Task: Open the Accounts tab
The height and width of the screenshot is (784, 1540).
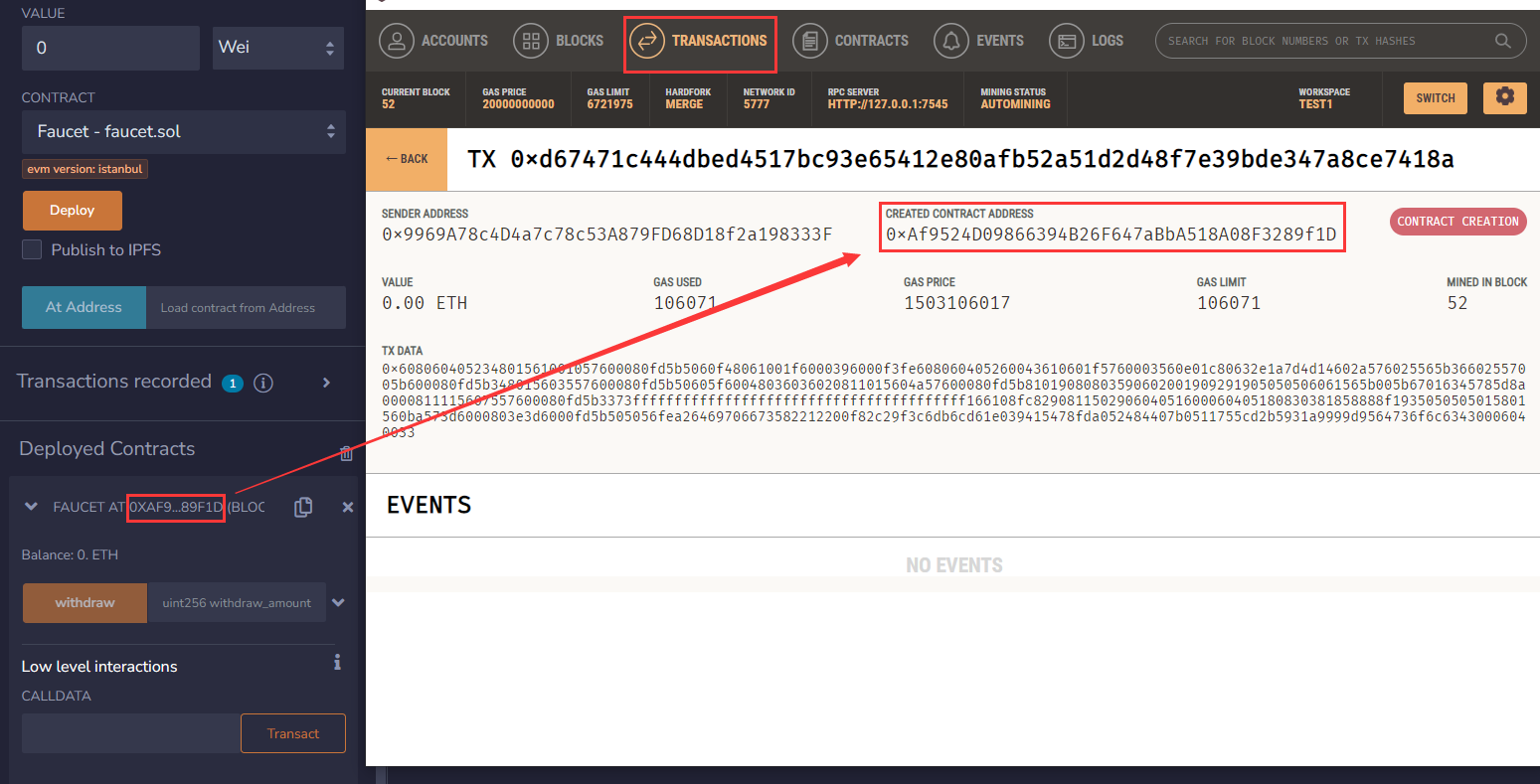Action: click(433, 41)
